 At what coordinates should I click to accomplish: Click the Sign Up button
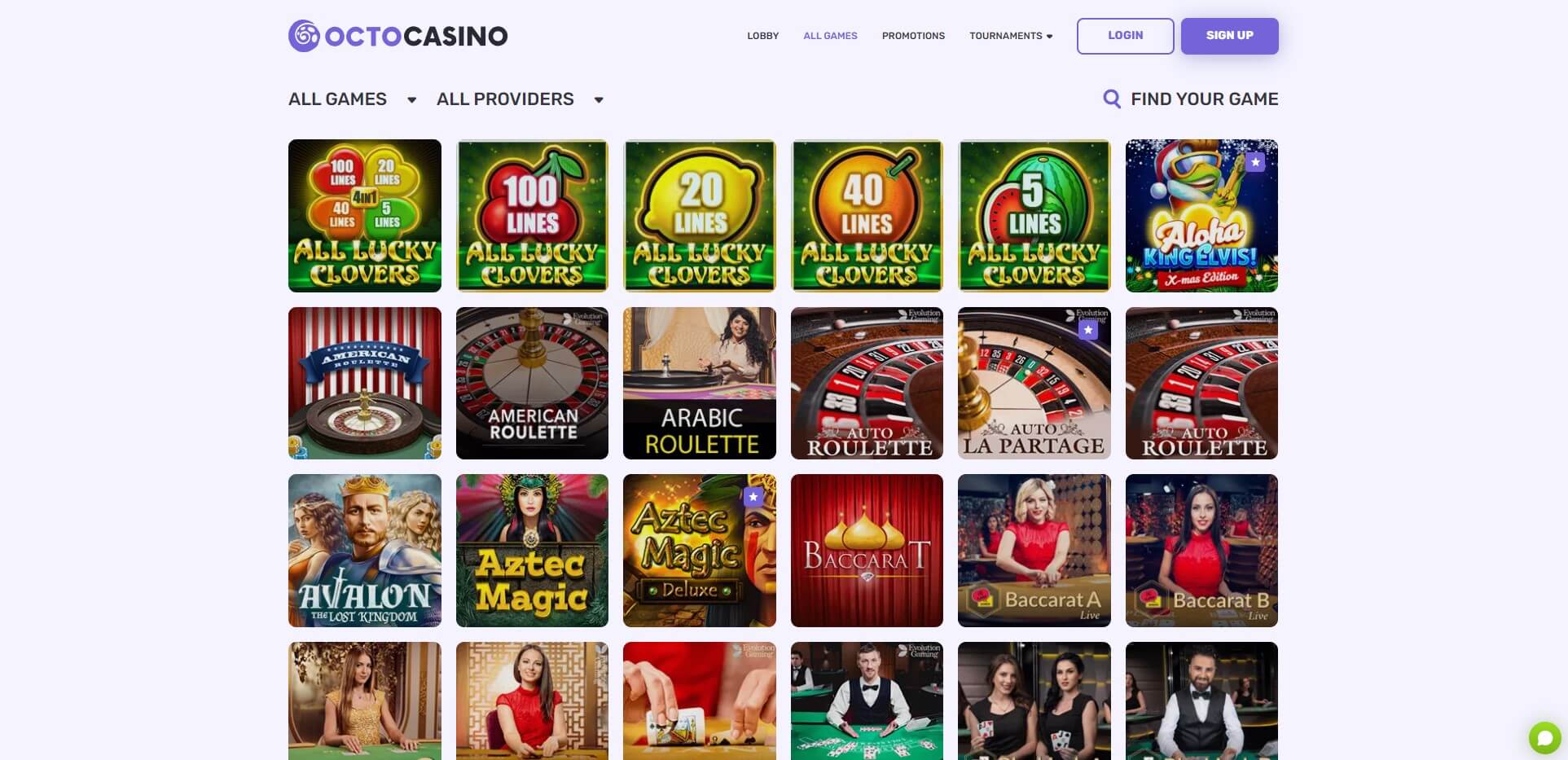click(1230, 36)
